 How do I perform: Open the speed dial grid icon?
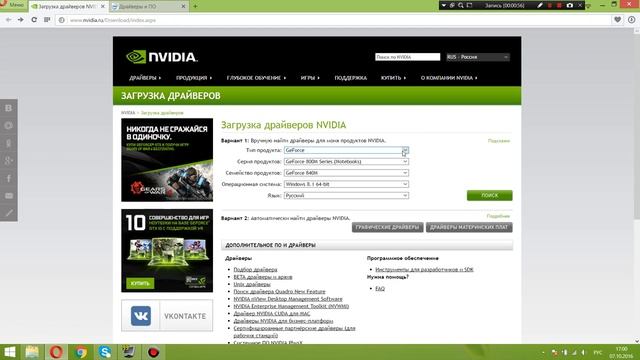47,20
